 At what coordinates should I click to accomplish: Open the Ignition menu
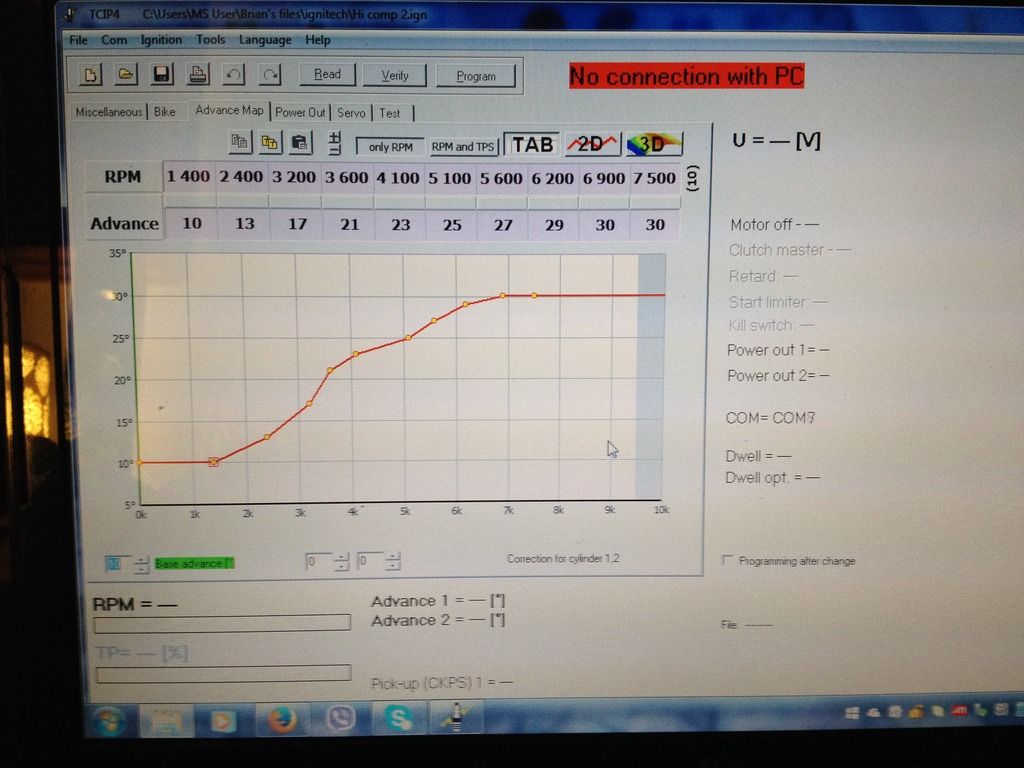[161, 40]
